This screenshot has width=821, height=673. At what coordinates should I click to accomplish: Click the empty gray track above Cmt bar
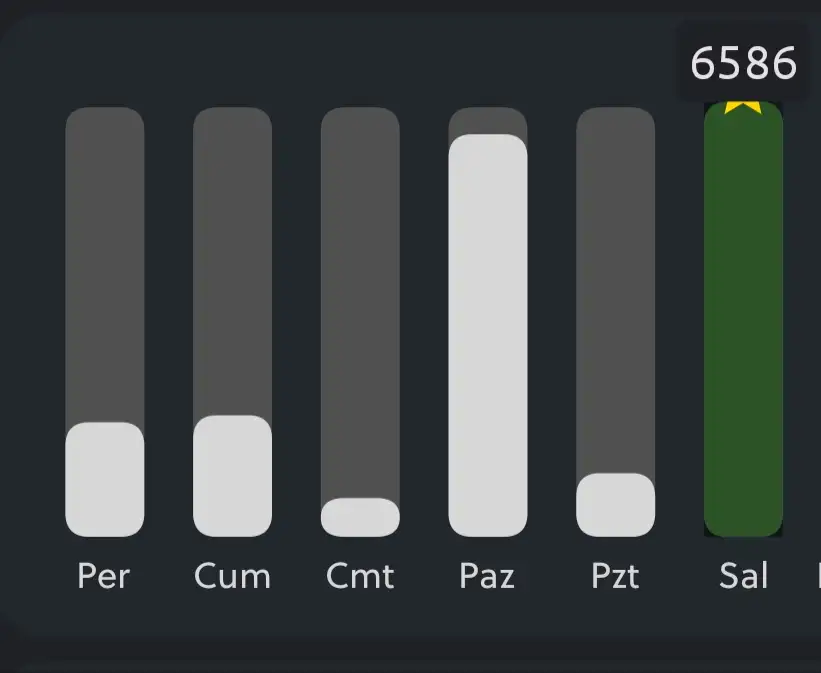[x=360, y=300]
